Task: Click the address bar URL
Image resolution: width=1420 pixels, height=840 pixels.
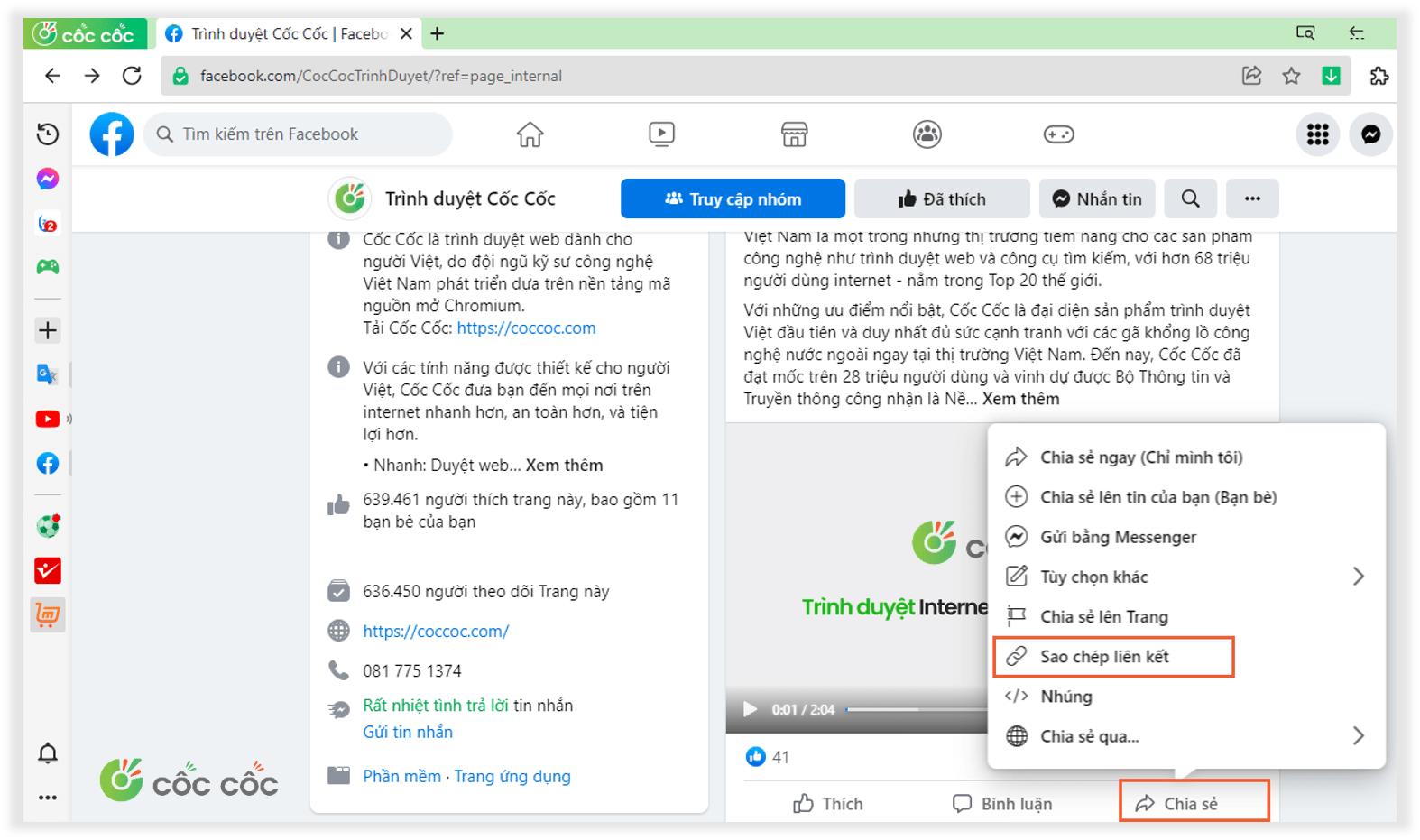Action: (x=381, y=76)
